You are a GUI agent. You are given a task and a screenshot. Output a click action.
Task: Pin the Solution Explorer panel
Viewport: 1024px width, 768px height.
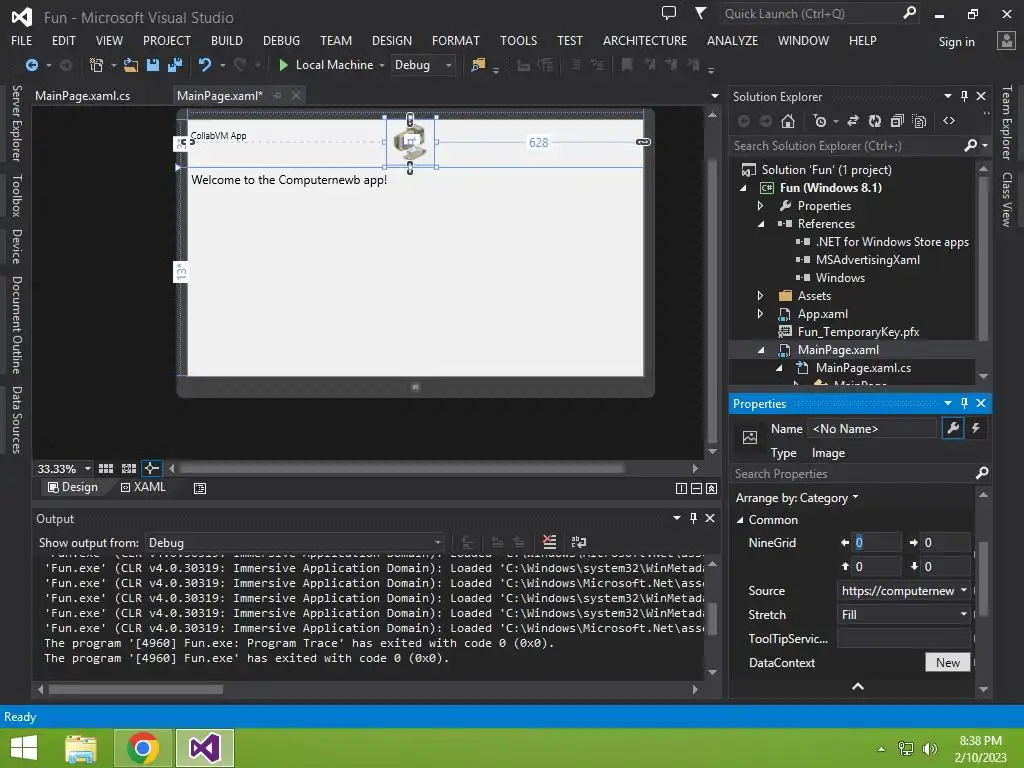click(965, 96)
